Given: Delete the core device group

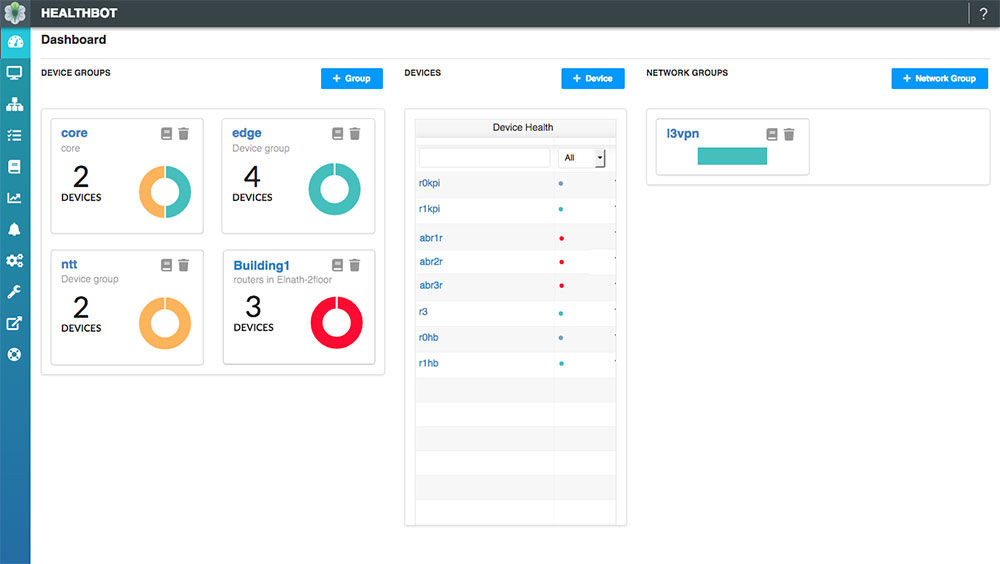Looking at the screenshot, I should (183, 134).
